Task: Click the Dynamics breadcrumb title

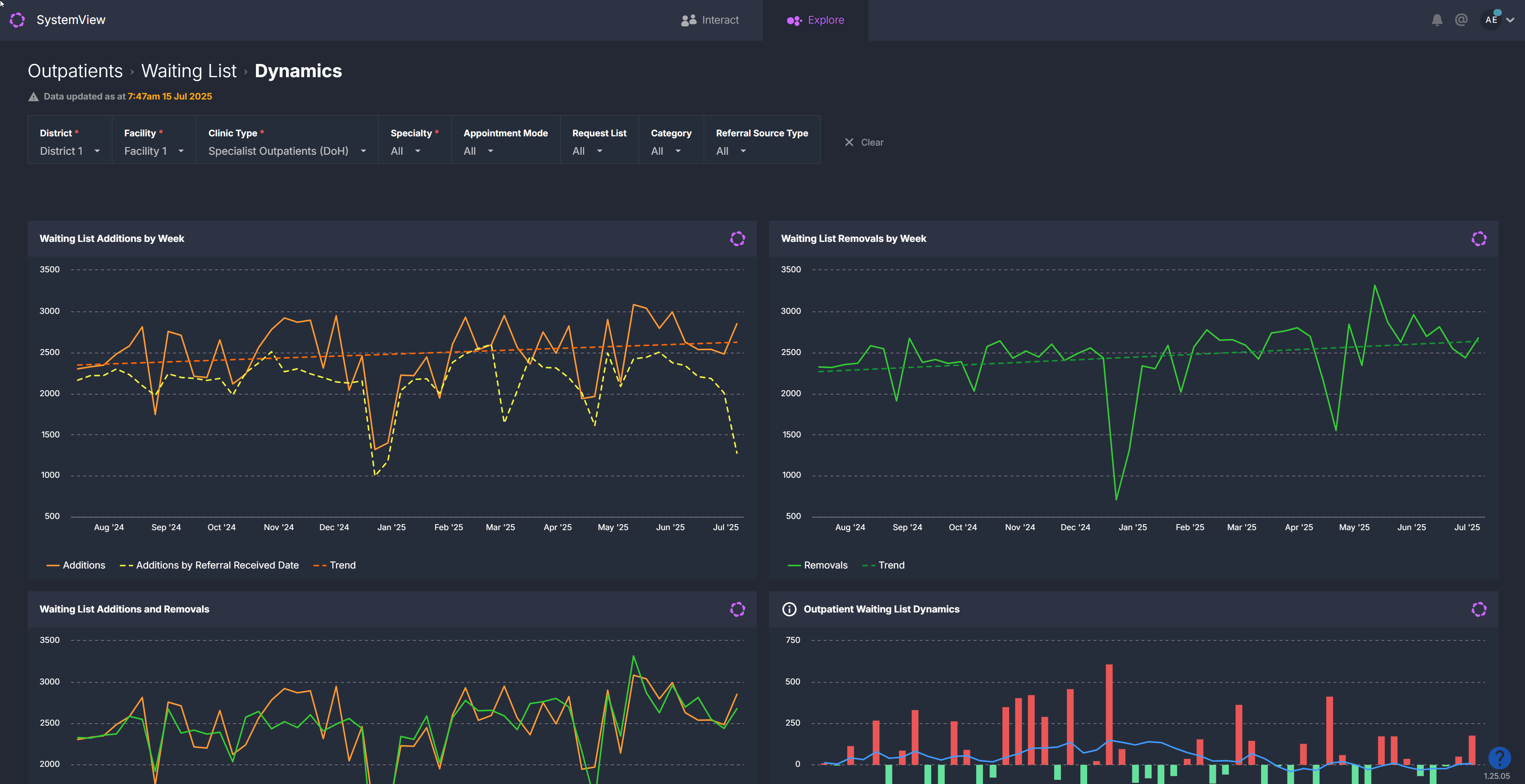Action: 298,71
